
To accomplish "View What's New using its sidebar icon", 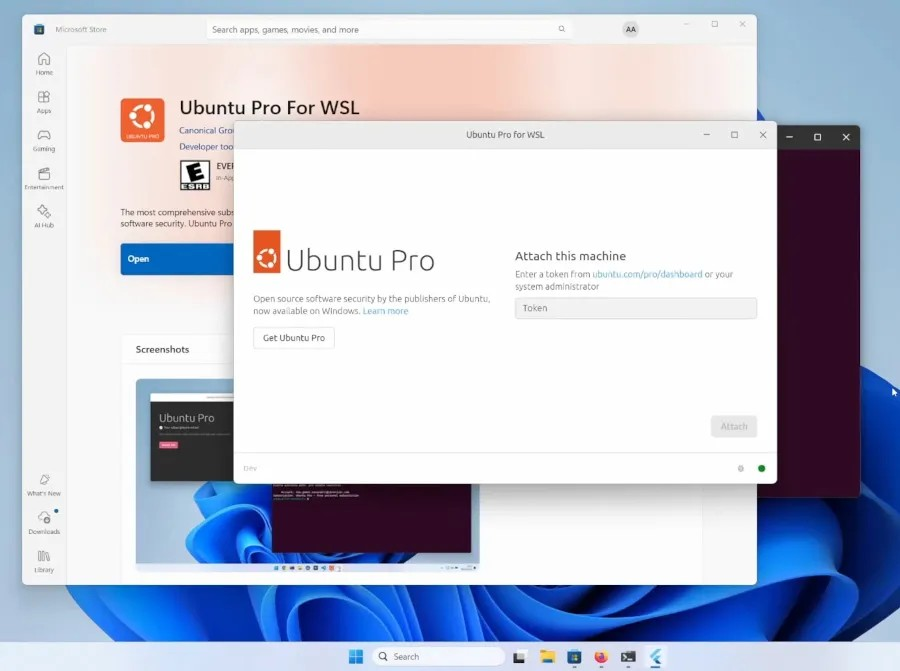I will point(43,486).
